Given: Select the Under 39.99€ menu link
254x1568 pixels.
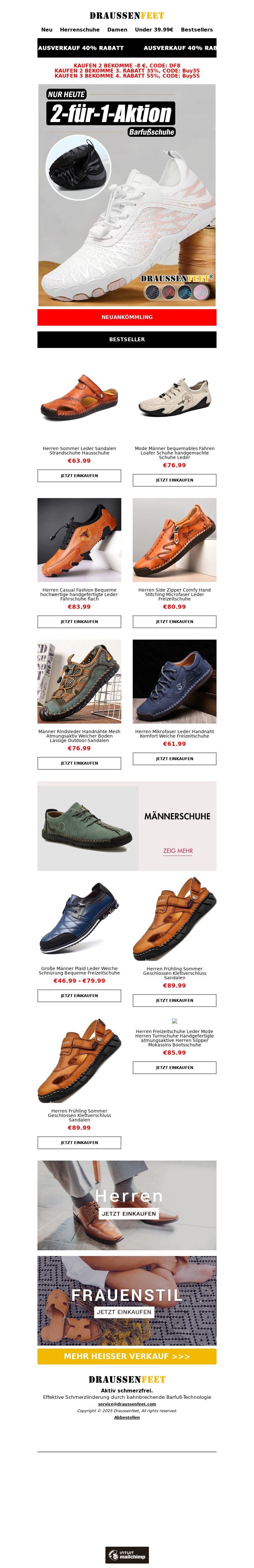Looking at the screenshot, I should coord(154,30).
